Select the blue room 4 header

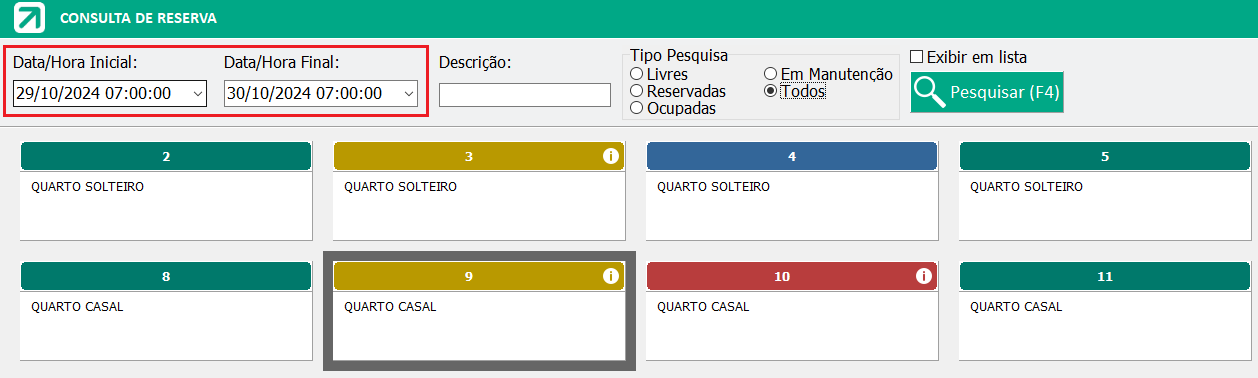click(x=792, y=156)
